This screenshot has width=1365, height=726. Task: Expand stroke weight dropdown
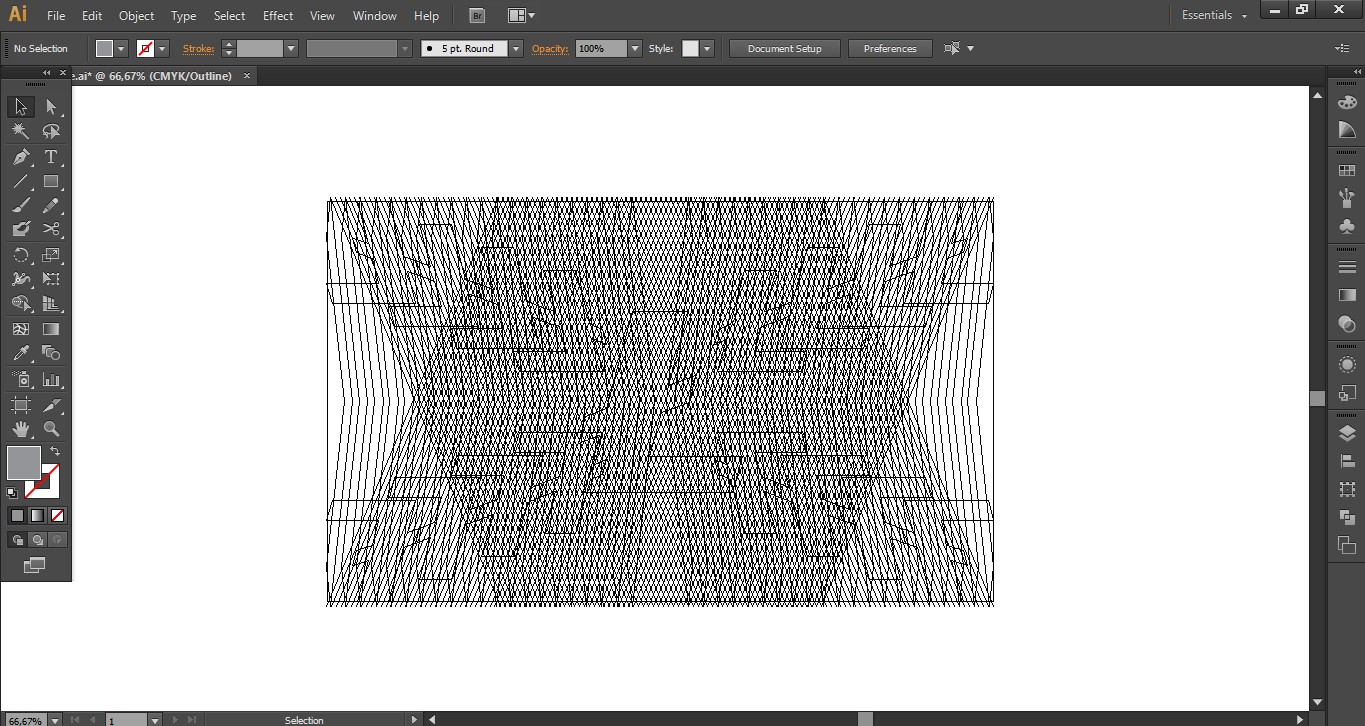[291, 49]
